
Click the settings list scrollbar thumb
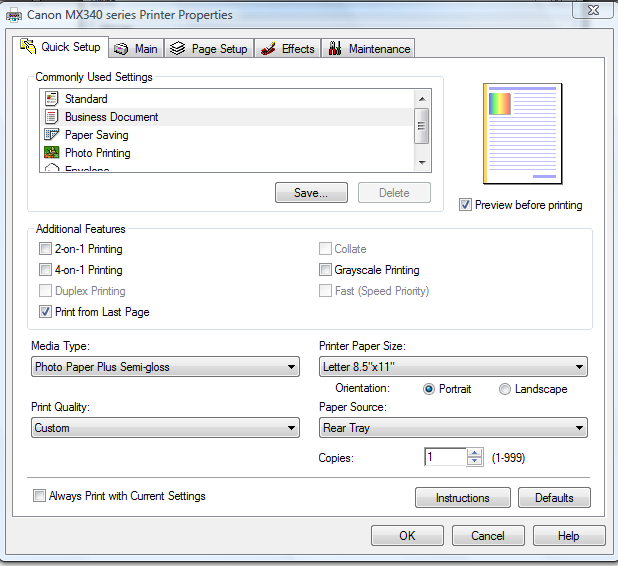coord(421,126)
